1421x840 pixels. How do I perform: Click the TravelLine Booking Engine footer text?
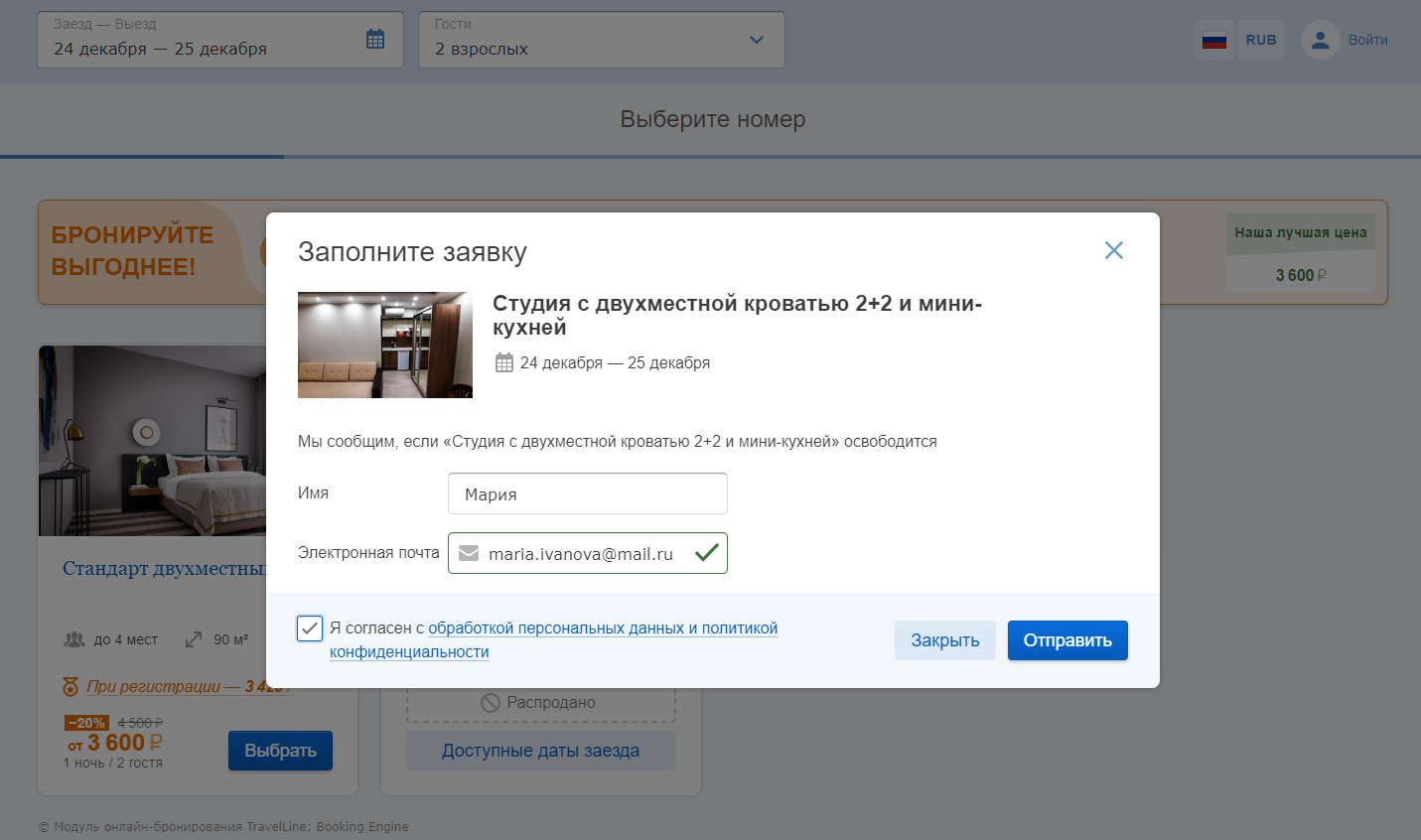pos(223,826)
